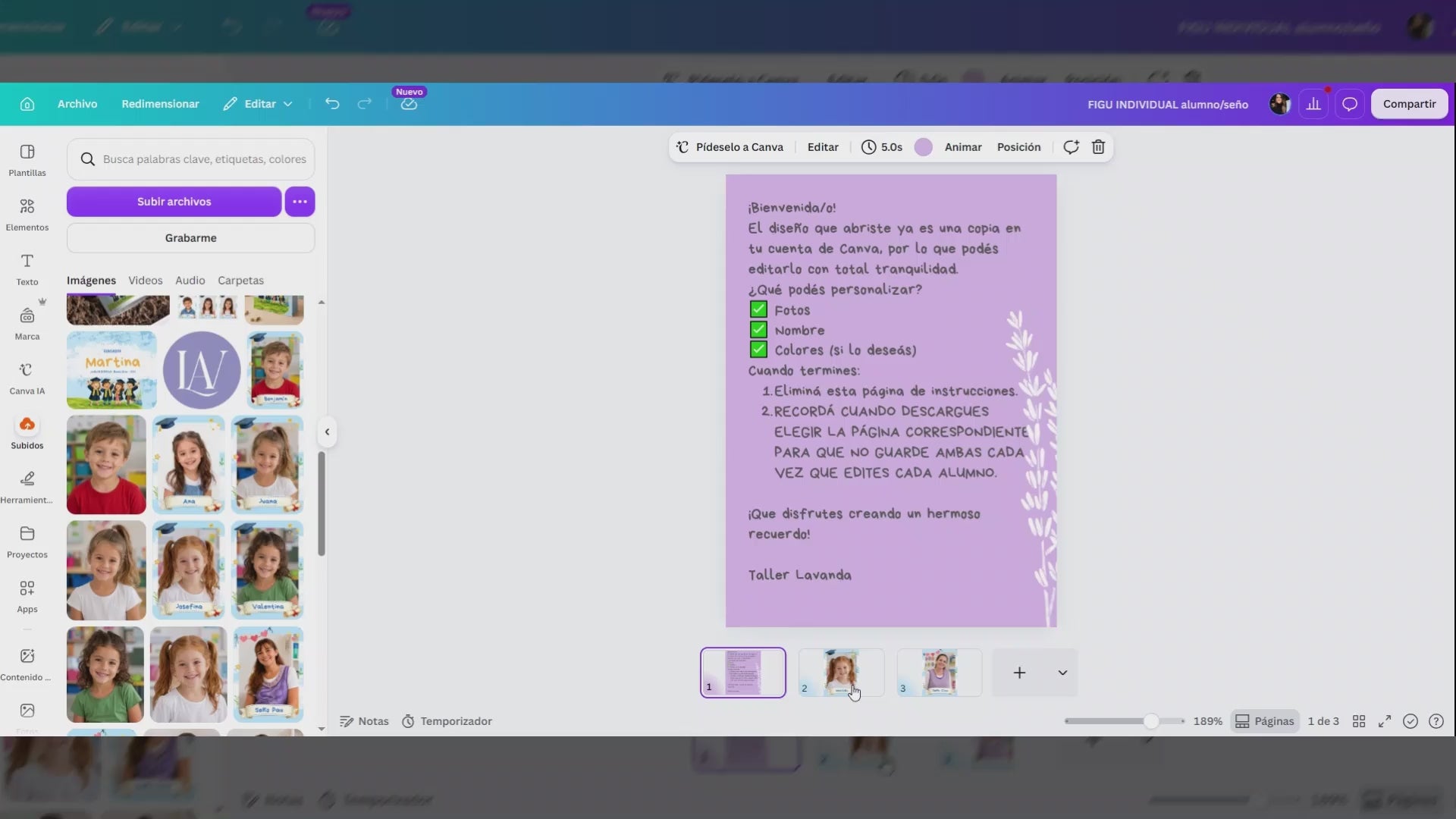The width and height of the screenshot is (1456, 819).
Task: Delete page using the trash icon
Action: pos(1098,147)
